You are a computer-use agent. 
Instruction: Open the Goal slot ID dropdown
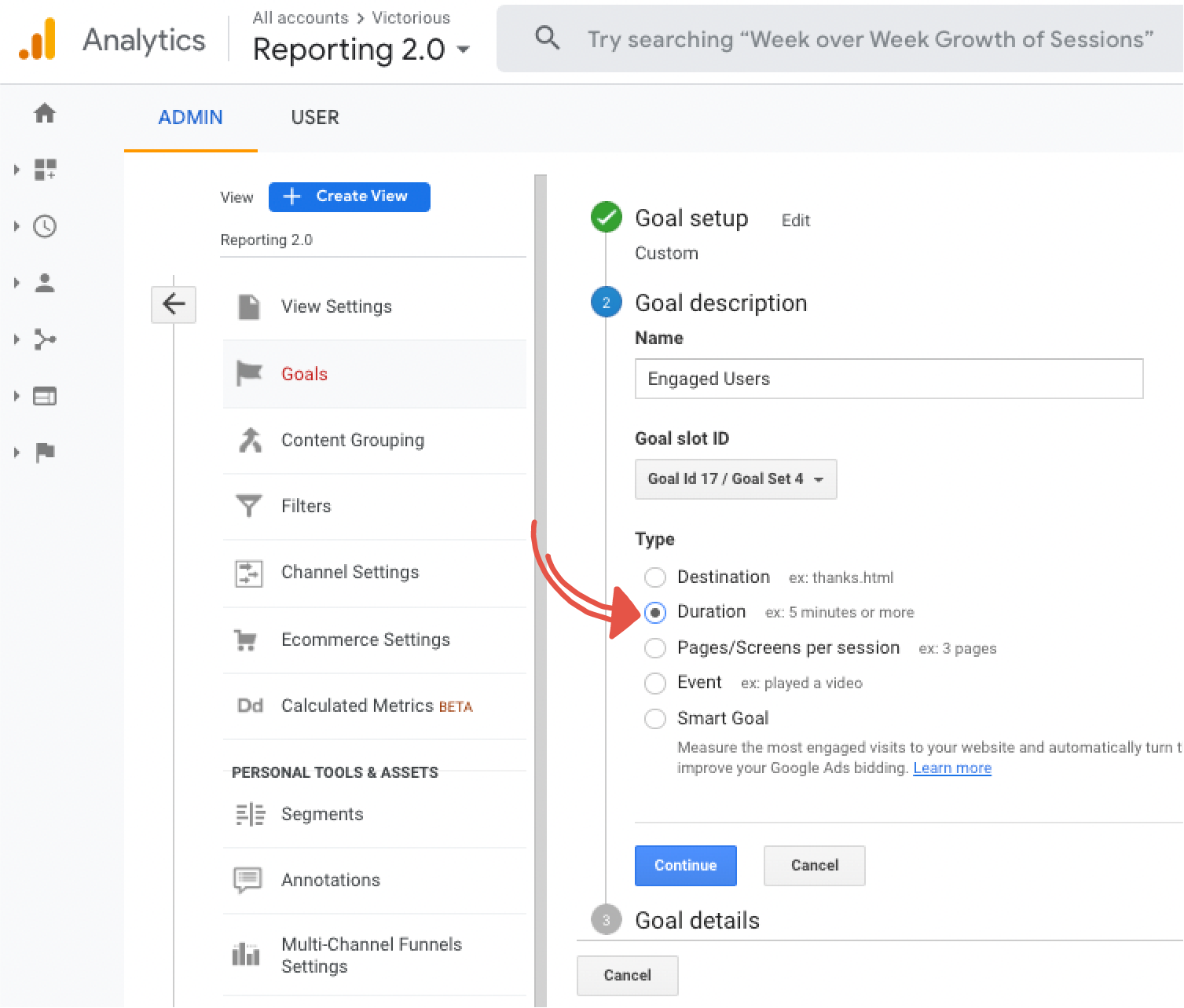tap(735, 479)
